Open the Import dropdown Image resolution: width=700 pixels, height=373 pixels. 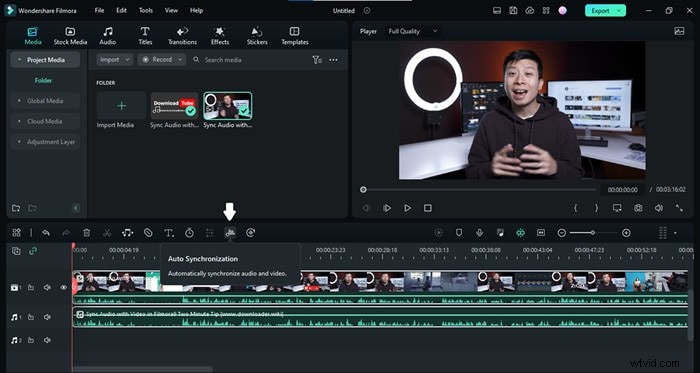tap(114, 60)
